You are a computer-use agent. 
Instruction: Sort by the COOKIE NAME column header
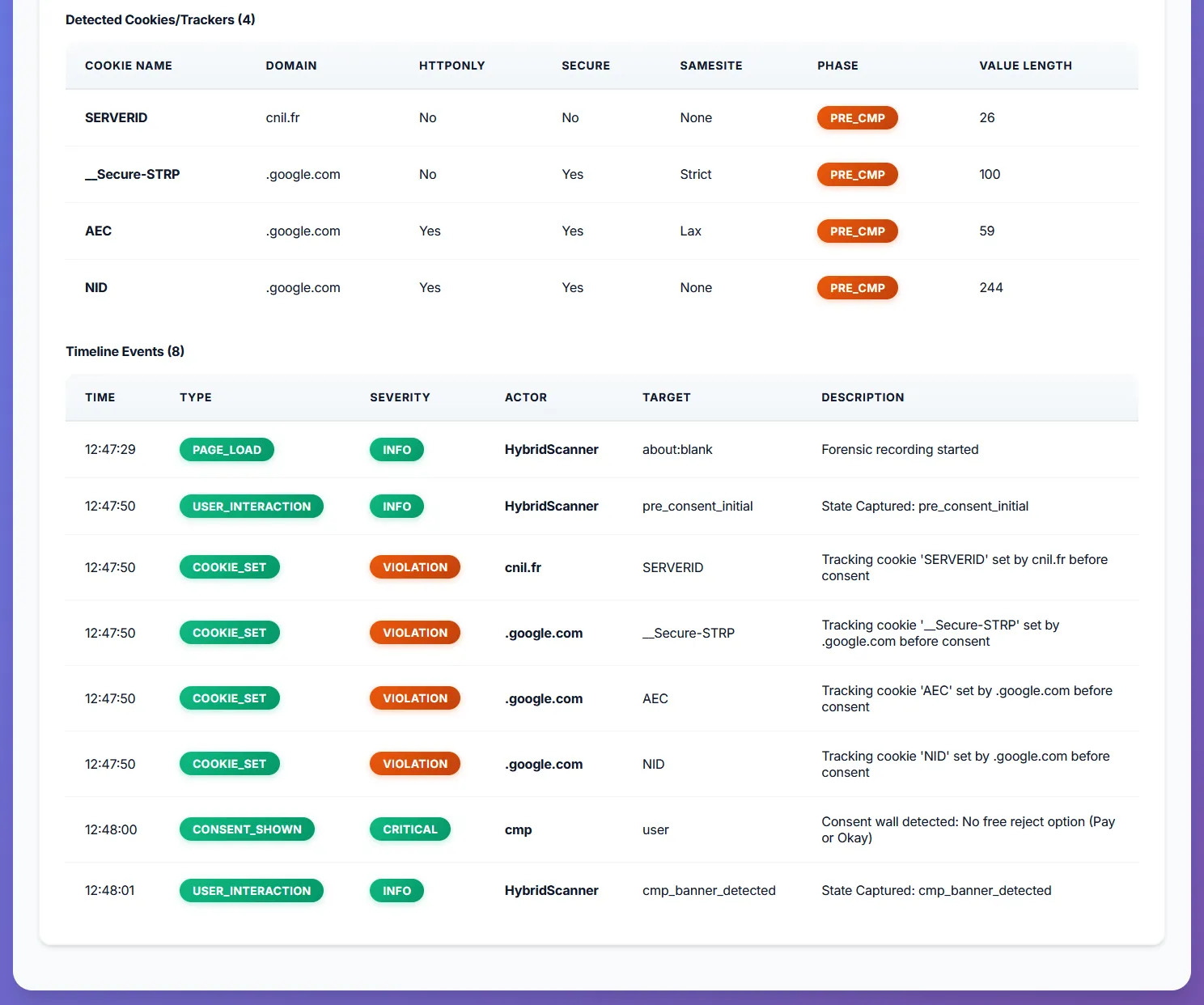(128, 66)
